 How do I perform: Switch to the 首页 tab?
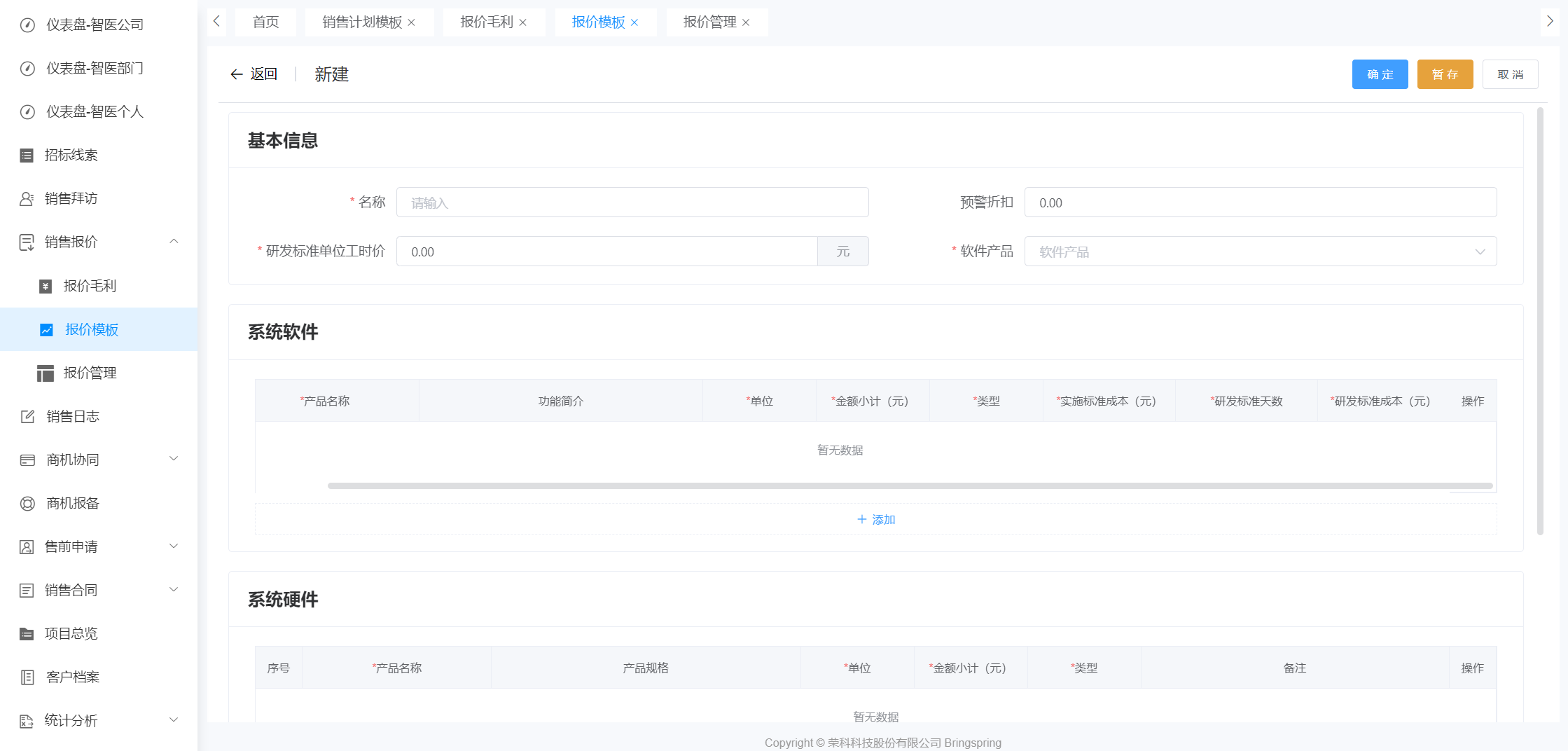pos(265,22)
